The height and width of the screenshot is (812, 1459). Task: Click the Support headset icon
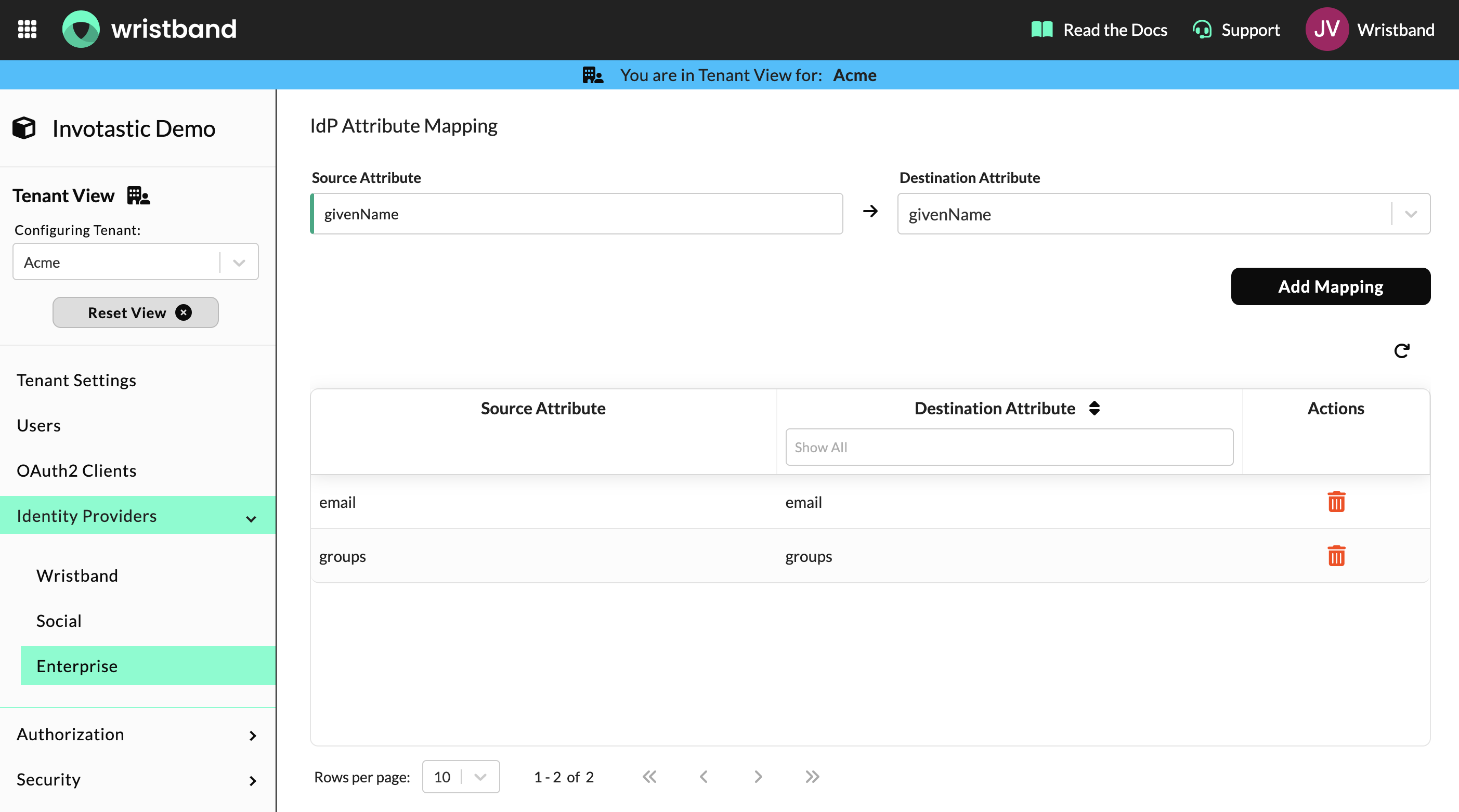pyautogui.click(x=1202, y=30)
